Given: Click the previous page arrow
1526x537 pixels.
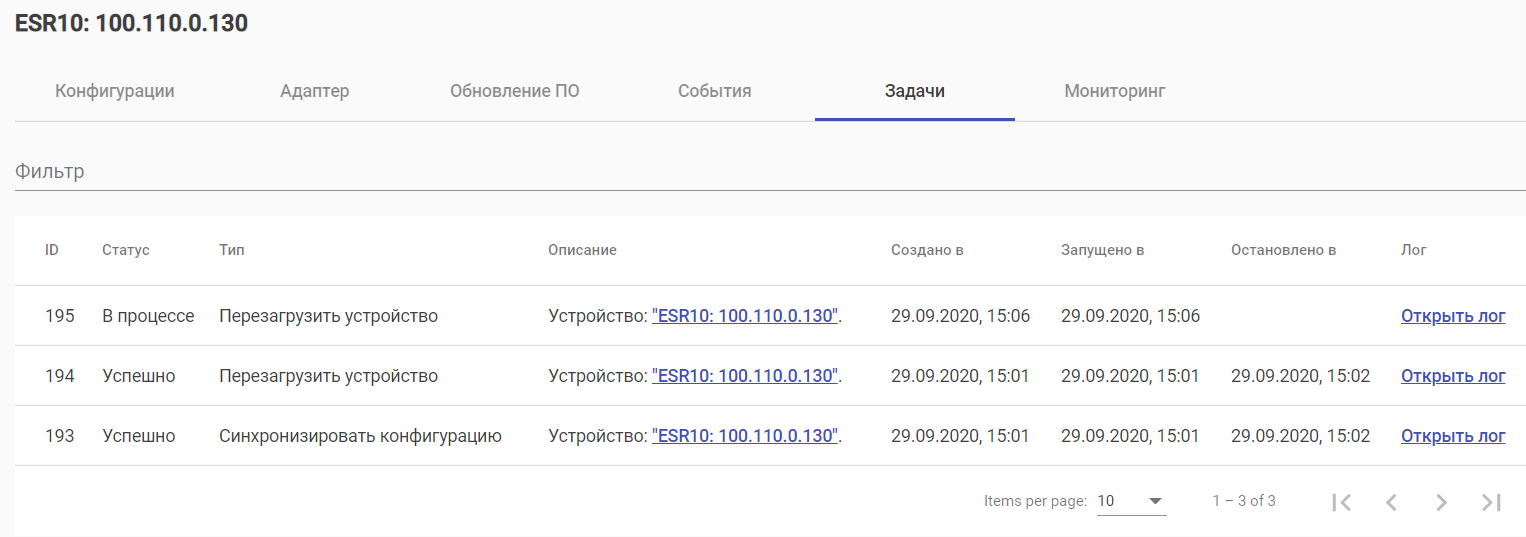Looking at the screenshot, I should point(1391,502).
